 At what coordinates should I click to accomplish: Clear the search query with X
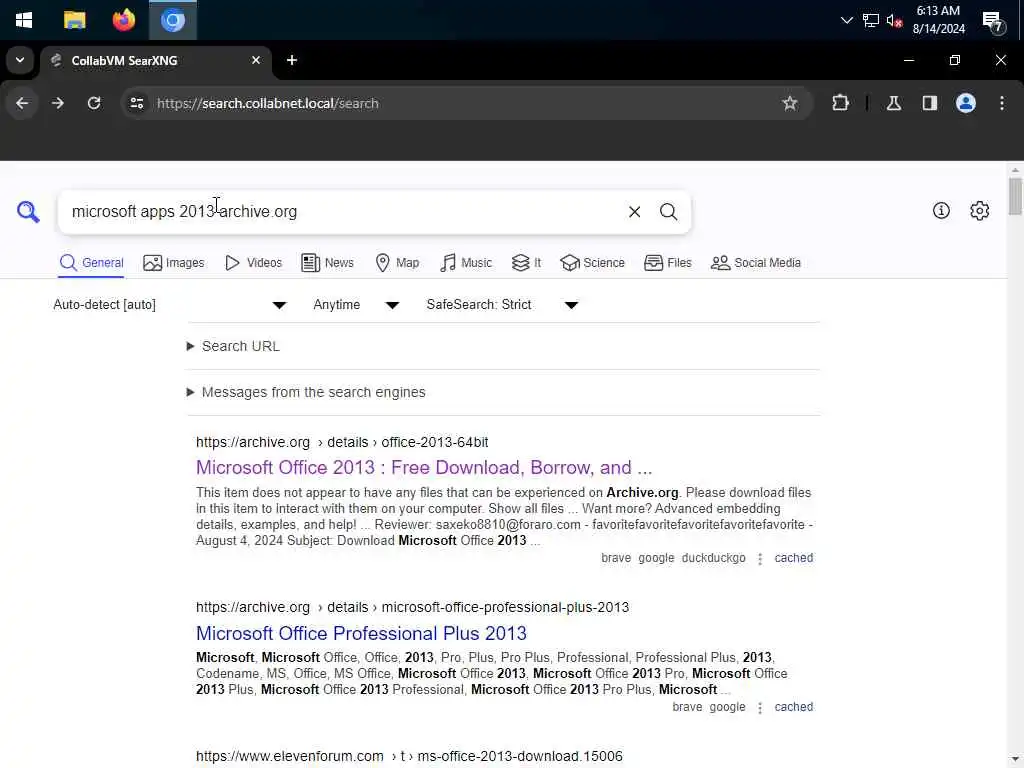(634, 212)
